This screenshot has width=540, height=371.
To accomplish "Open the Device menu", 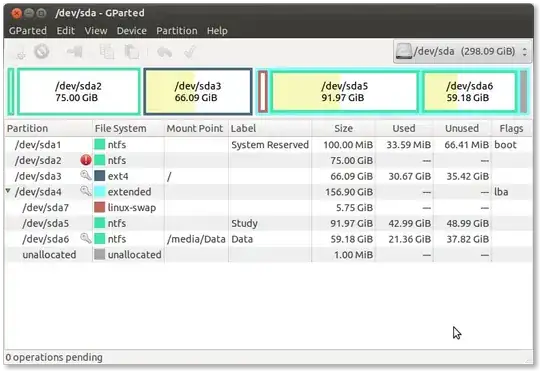I will point(132,31).
